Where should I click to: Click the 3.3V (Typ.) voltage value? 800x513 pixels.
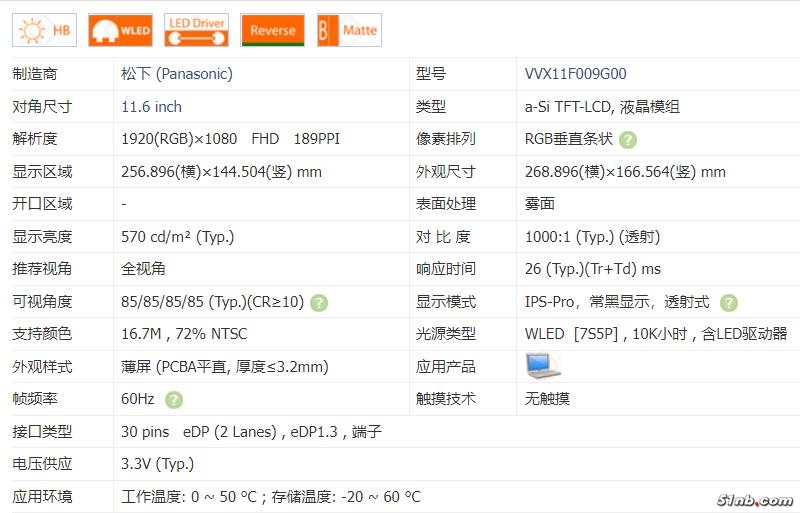157,464
